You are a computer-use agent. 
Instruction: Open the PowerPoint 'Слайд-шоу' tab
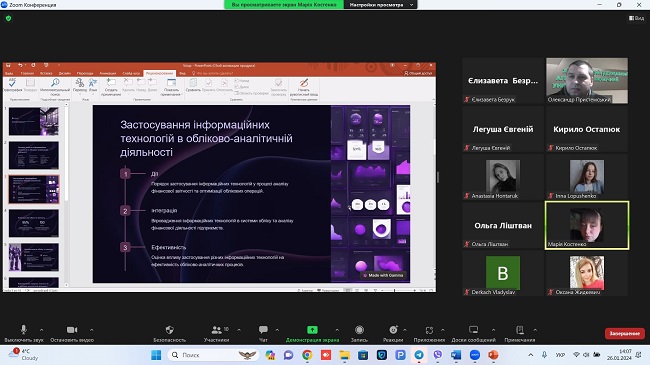click(131, 73)
